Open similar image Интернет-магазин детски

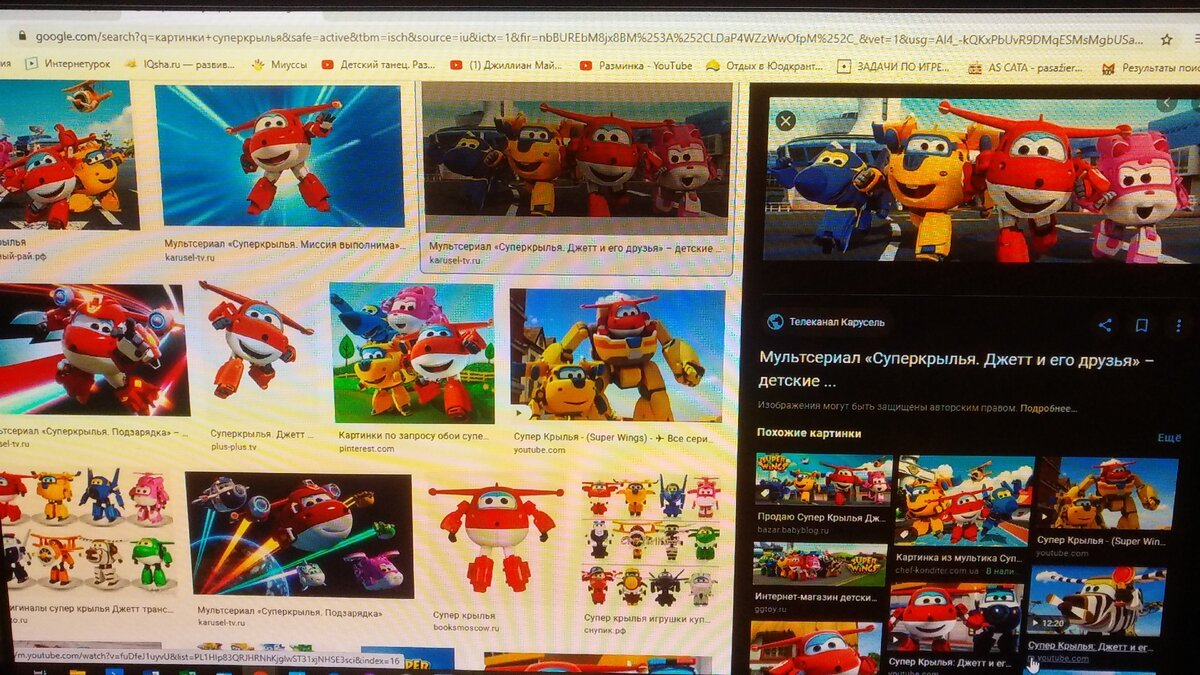[x=821, y=565]
